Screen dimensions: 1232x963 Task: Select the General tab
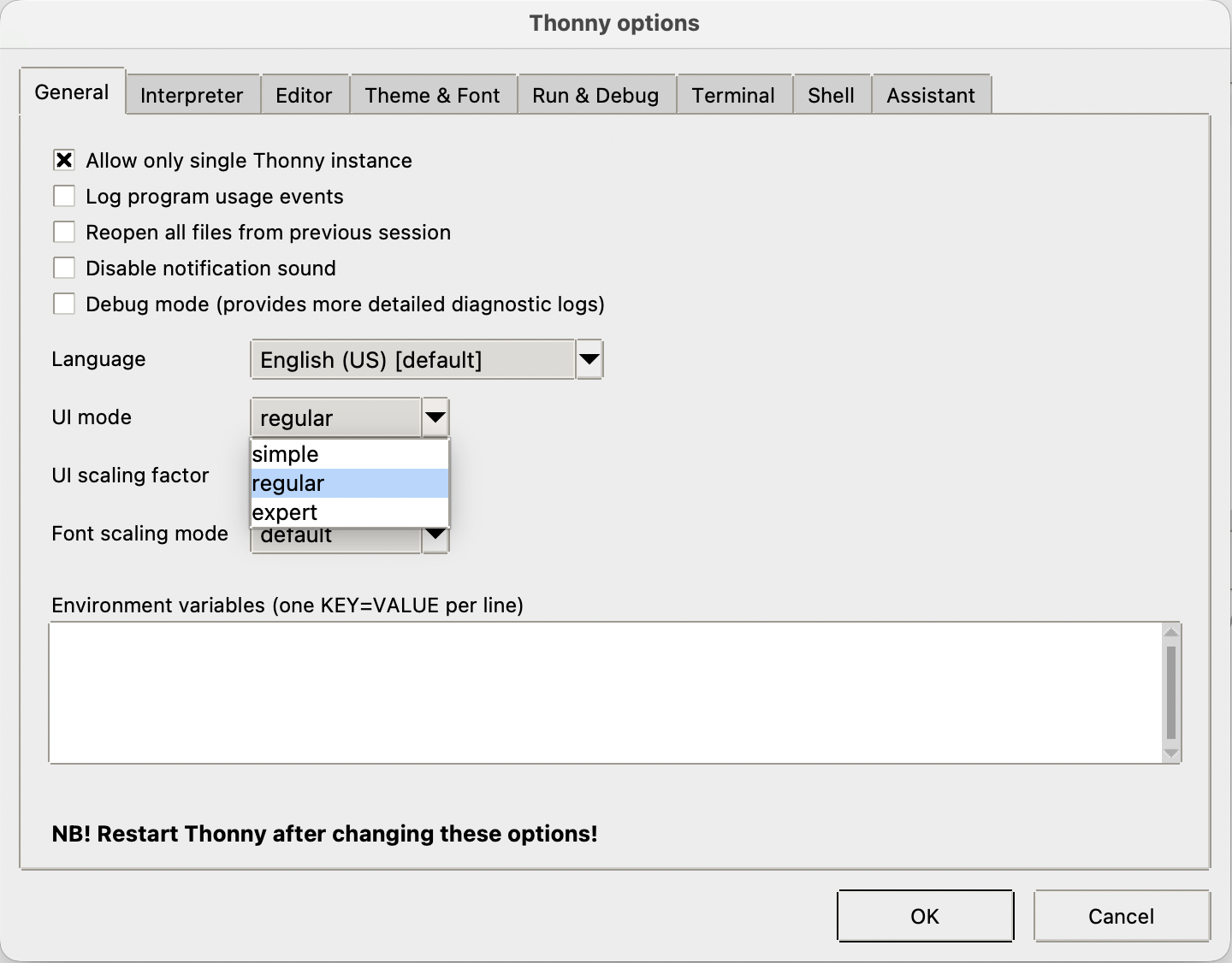(x=72, y=92)
